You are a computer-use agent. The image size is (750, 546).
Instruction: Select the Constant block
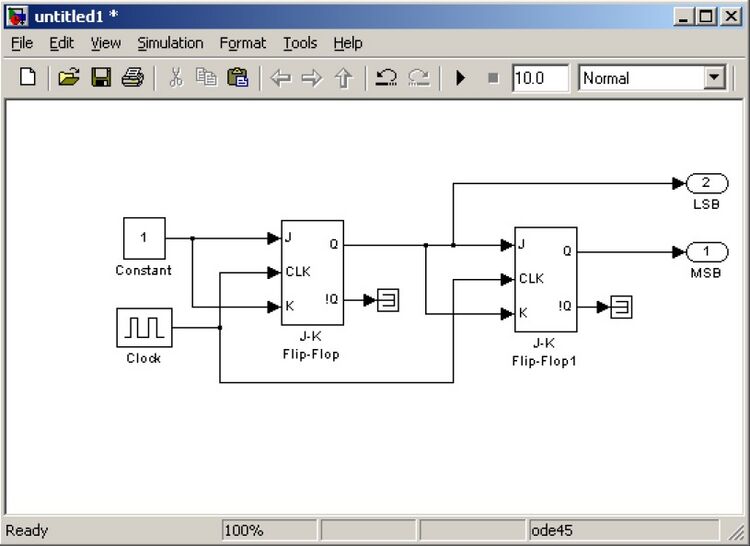point(144,238)
